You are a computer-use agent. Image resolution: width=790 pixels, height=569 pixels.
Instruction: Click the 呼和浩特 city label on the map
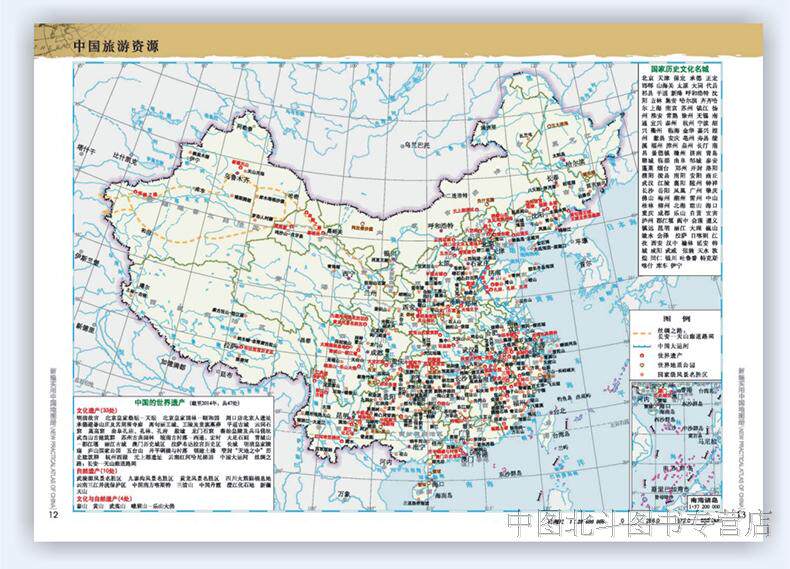[x=440, y=226]
